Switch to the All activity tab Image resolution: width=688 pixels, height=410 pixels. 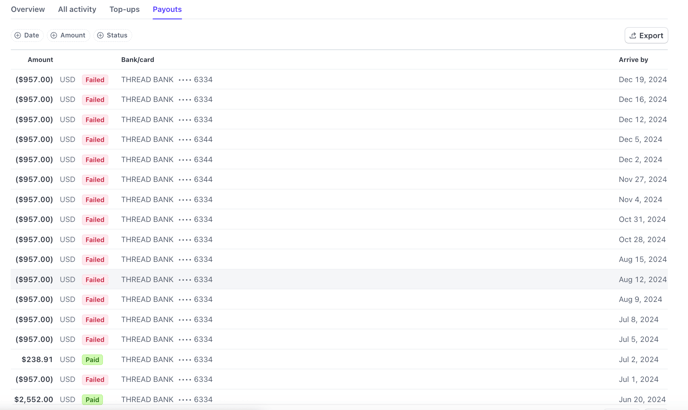click(x=77, y=9)
